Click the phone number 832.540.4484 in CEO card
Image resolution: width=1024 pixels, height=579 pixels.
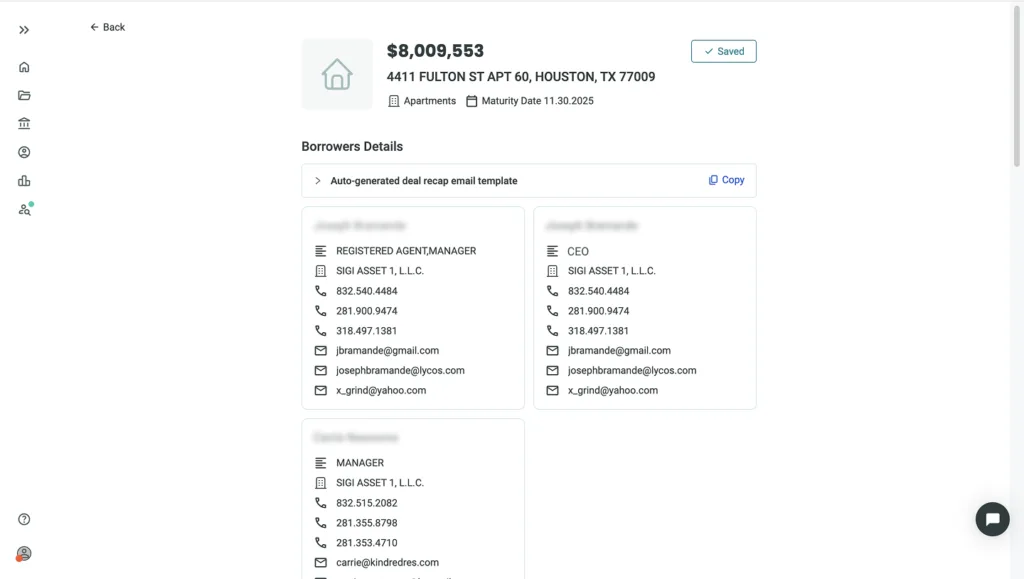tap(600, 291)
